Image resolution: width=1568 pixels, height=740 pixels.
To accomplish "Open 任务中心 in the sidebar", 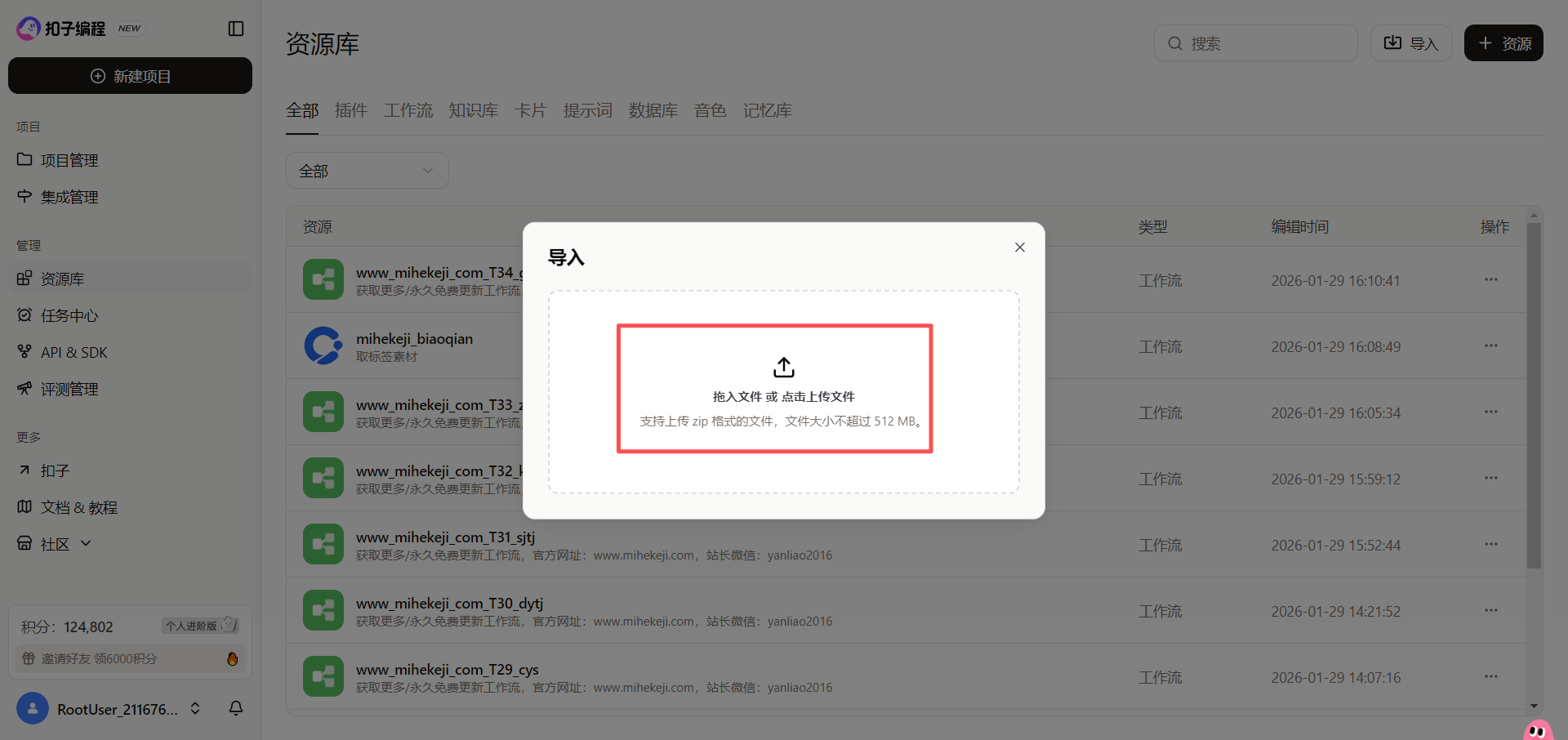I will 69,315.
